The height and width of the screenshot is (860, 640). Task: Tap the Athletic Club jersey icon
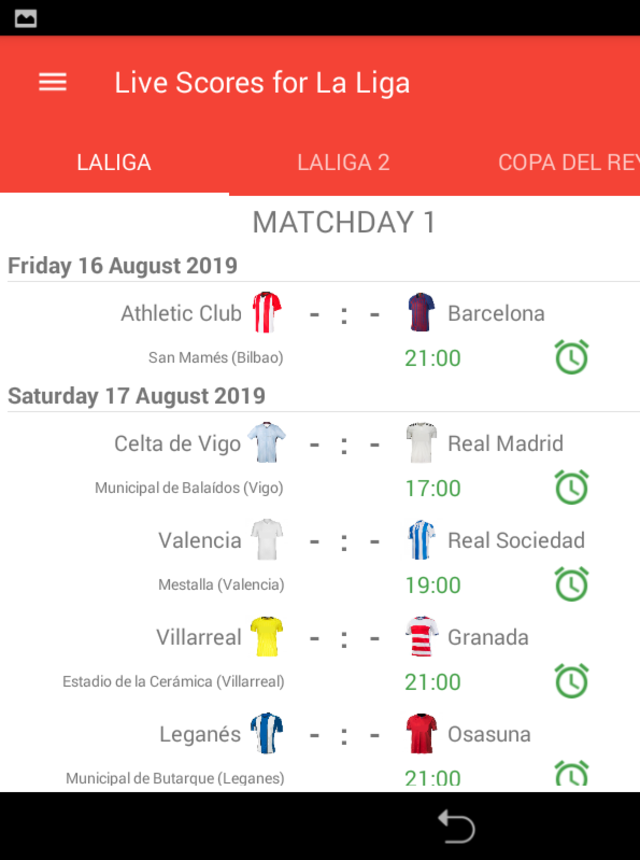[267, 313]
